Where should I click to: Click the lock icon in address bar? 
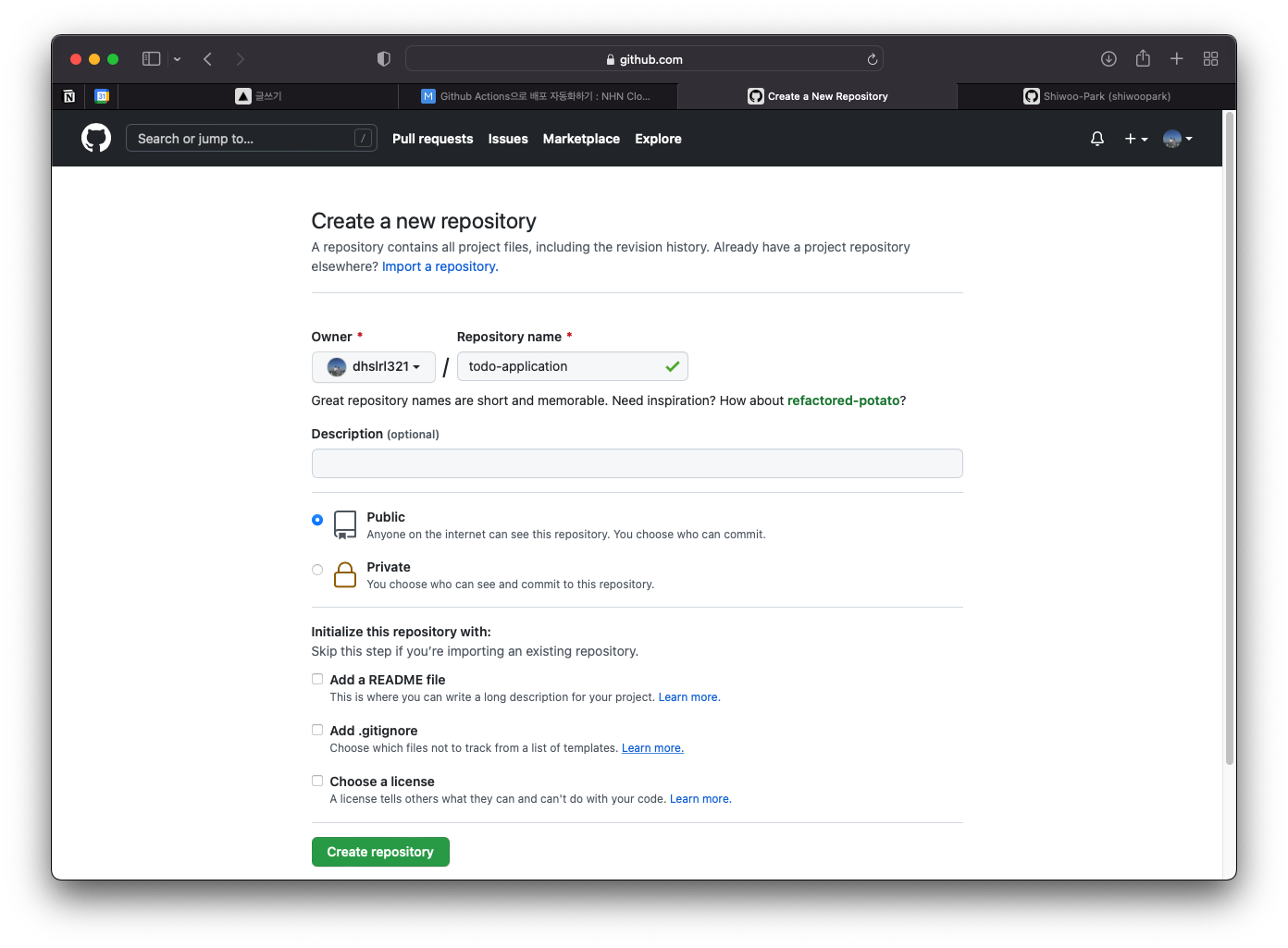pyautogui.click(x=611, y=59)
